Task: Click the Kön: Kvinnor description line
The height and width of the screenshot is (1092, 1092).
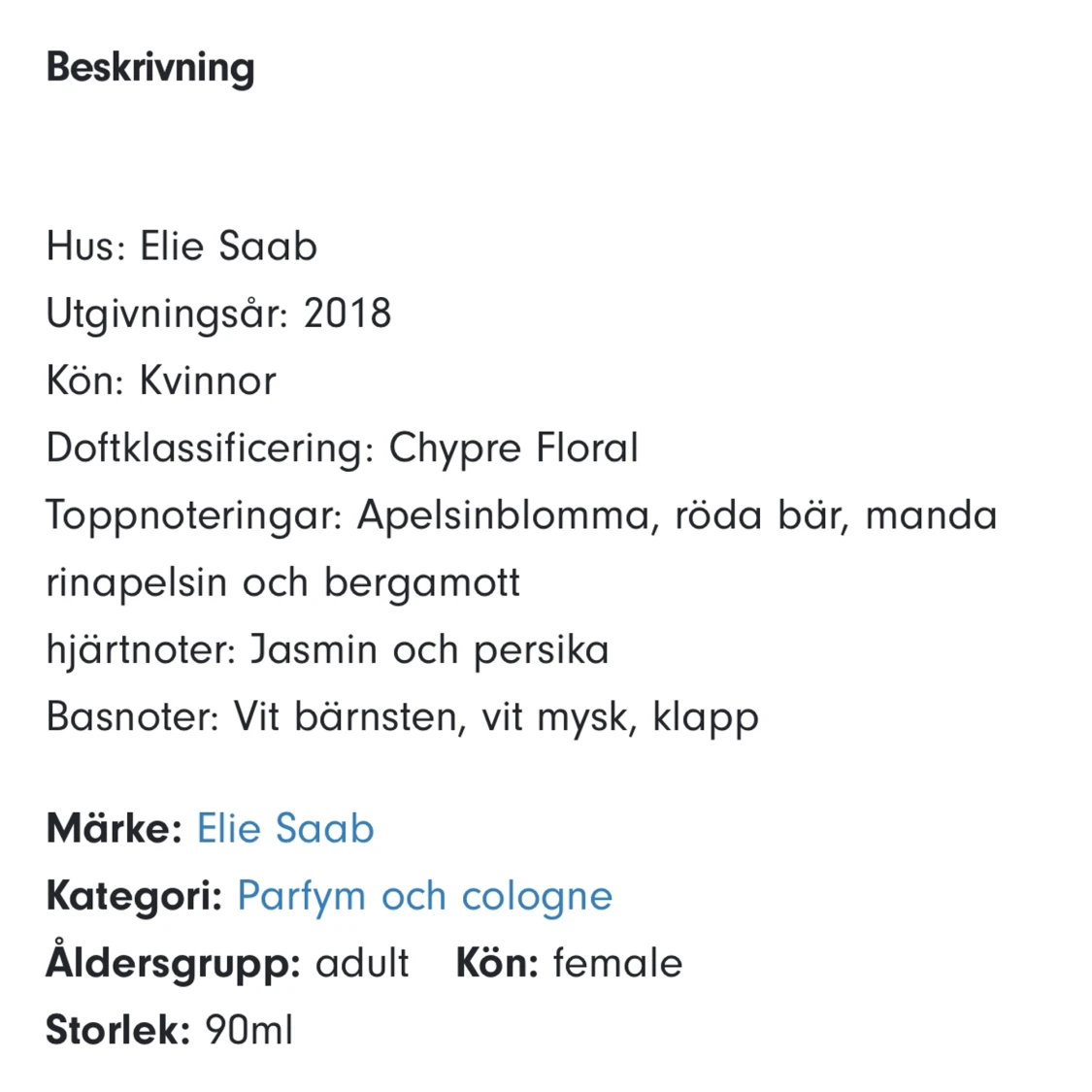Action: [x=161, y=381]
